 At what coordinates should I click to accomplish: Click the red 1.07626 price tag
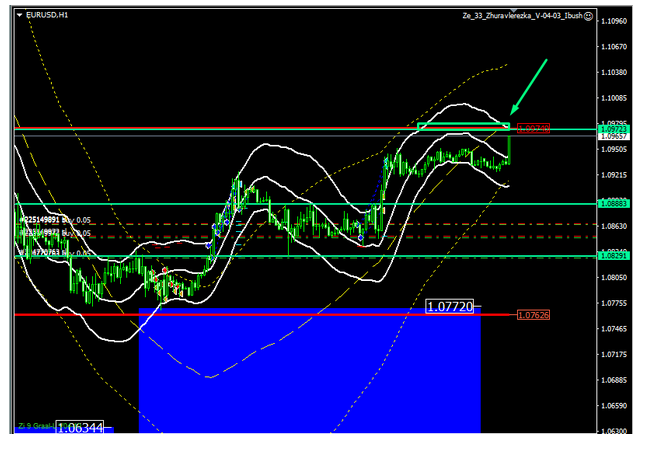coord(533,315)
